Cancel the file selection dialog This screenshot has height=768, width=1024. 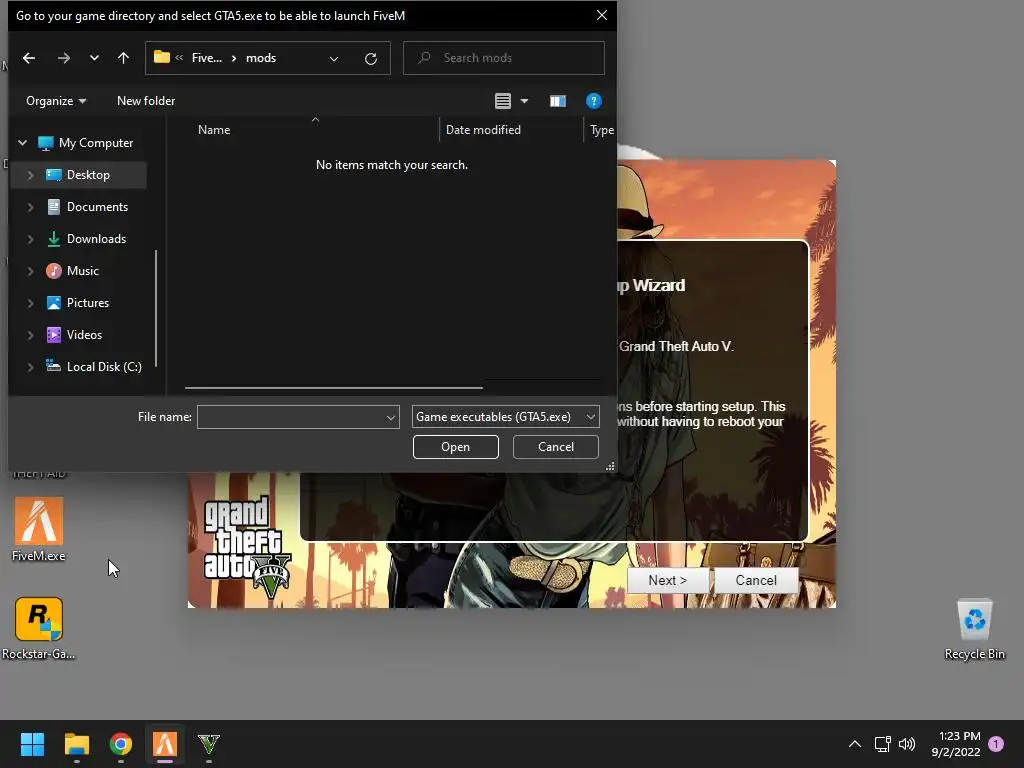tap(556, 447)
